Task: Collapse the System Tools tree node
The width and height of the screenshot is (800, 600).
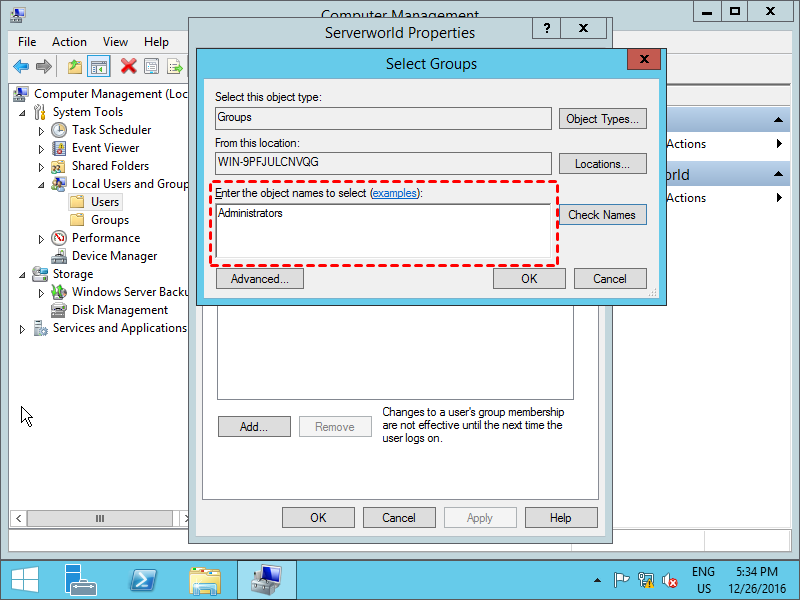Action: (22, 113)
